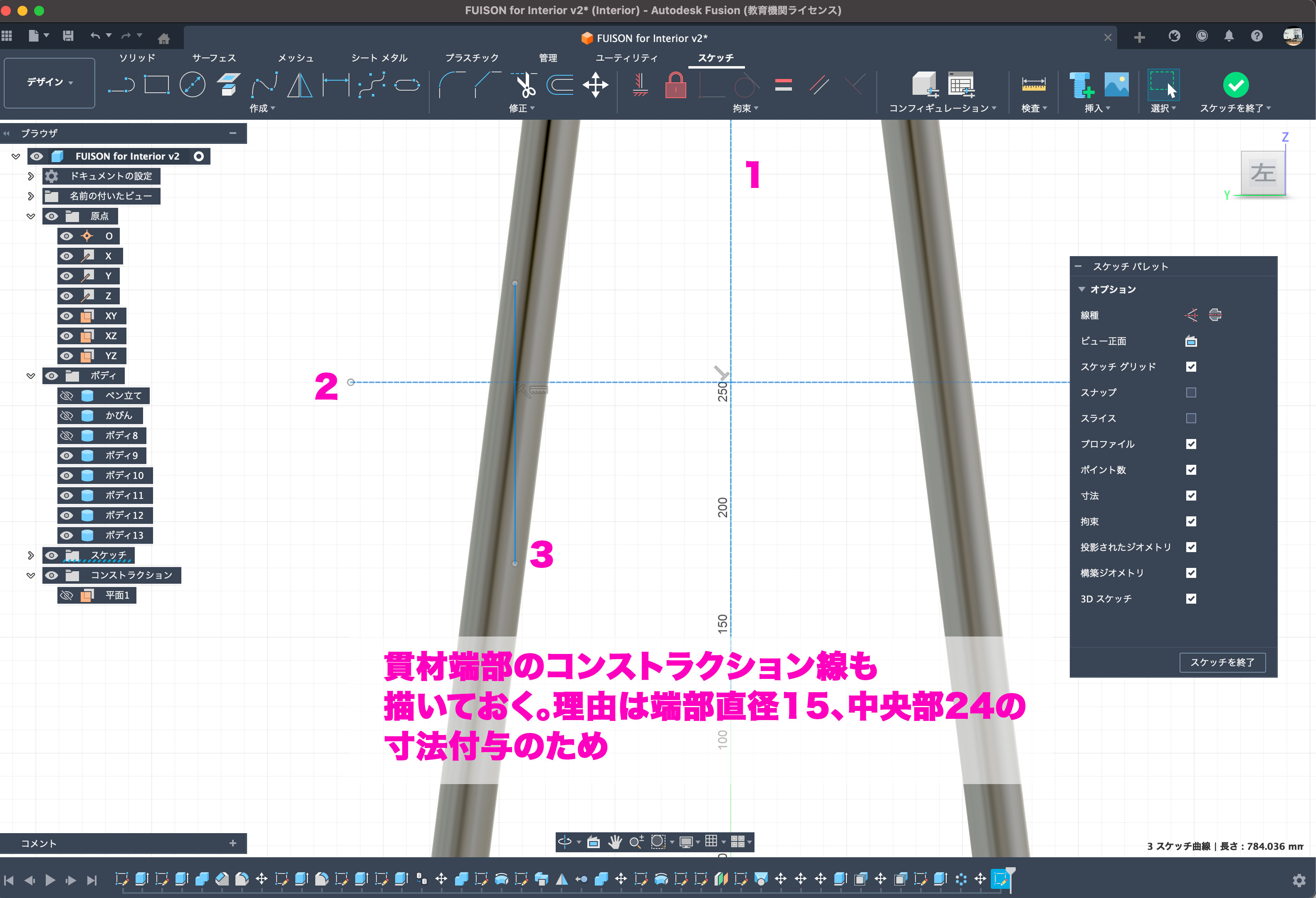The image size is (1316, 898).
Task: Enable the スナップ checkbox
Action: [x=1191, y=393]
